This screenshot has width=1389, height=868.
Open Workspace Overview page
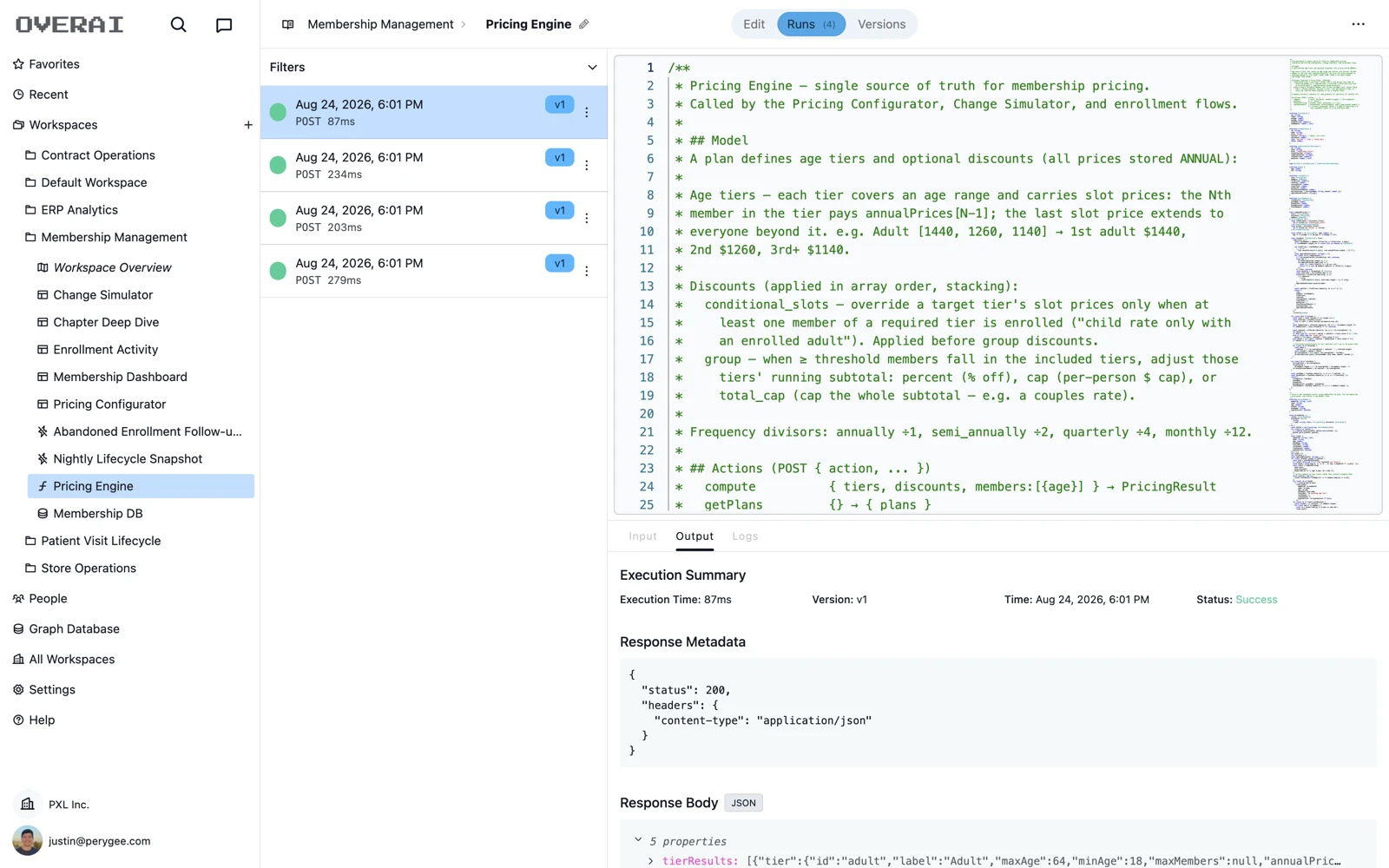pyautogui.click(x=112, y=267)
